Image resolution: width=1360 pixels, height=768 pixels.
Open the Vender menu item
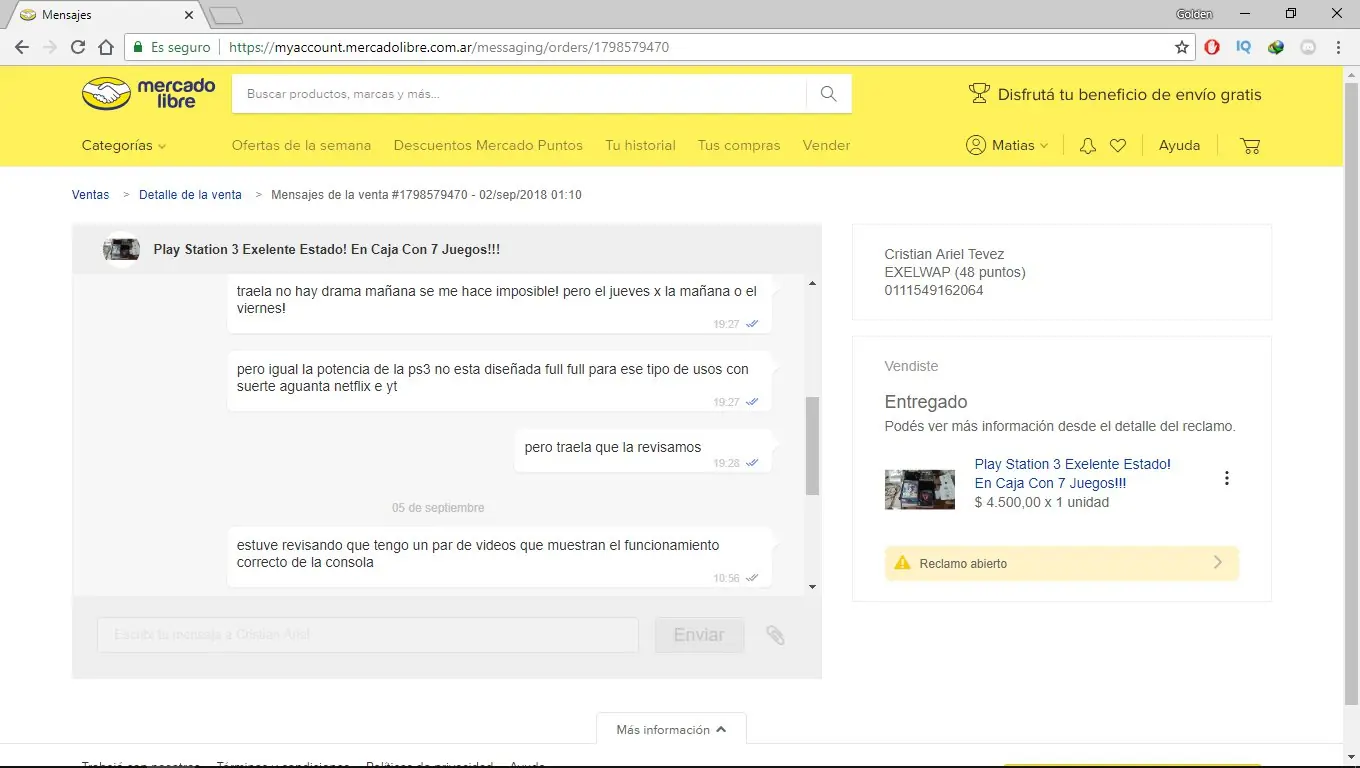(x=826, y=146)
